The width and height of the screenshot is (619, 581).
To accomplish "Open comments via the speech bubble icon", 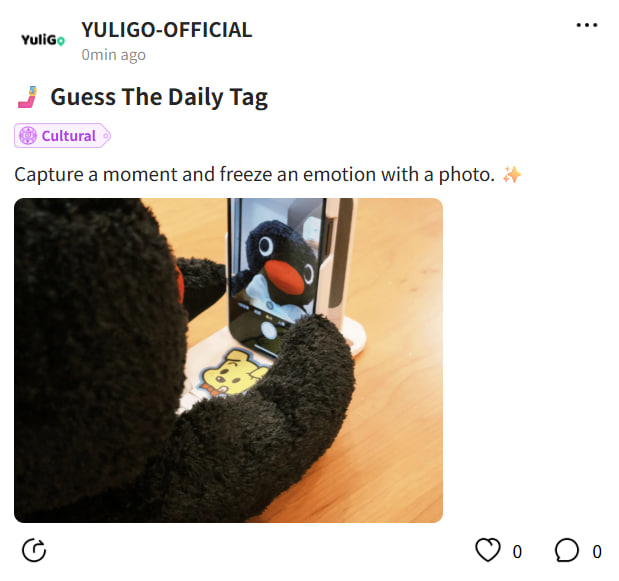I will (x=566, y=550).
